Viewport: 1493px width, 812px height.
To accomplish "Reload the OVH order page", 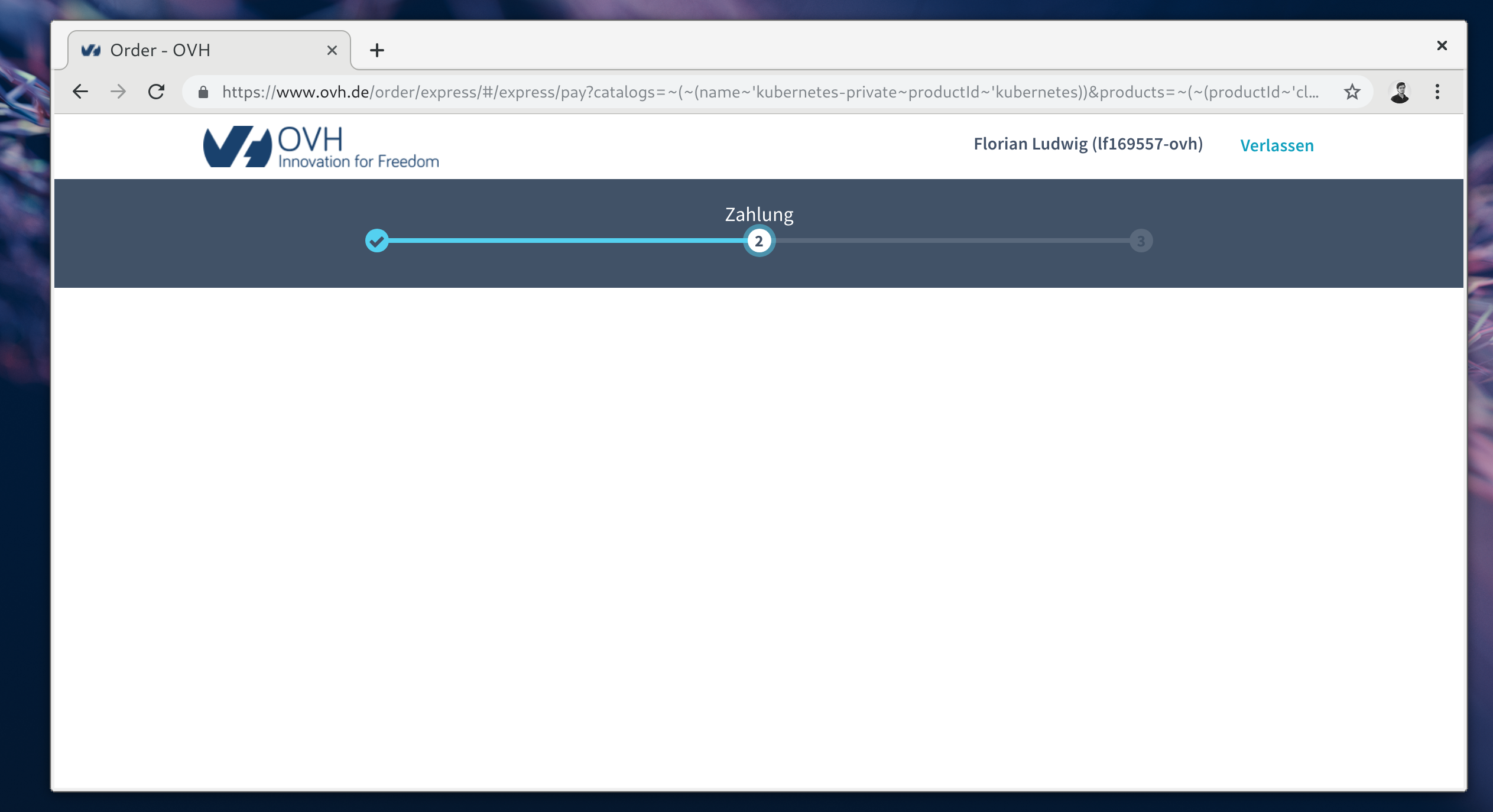I will [x=156, y=92].
